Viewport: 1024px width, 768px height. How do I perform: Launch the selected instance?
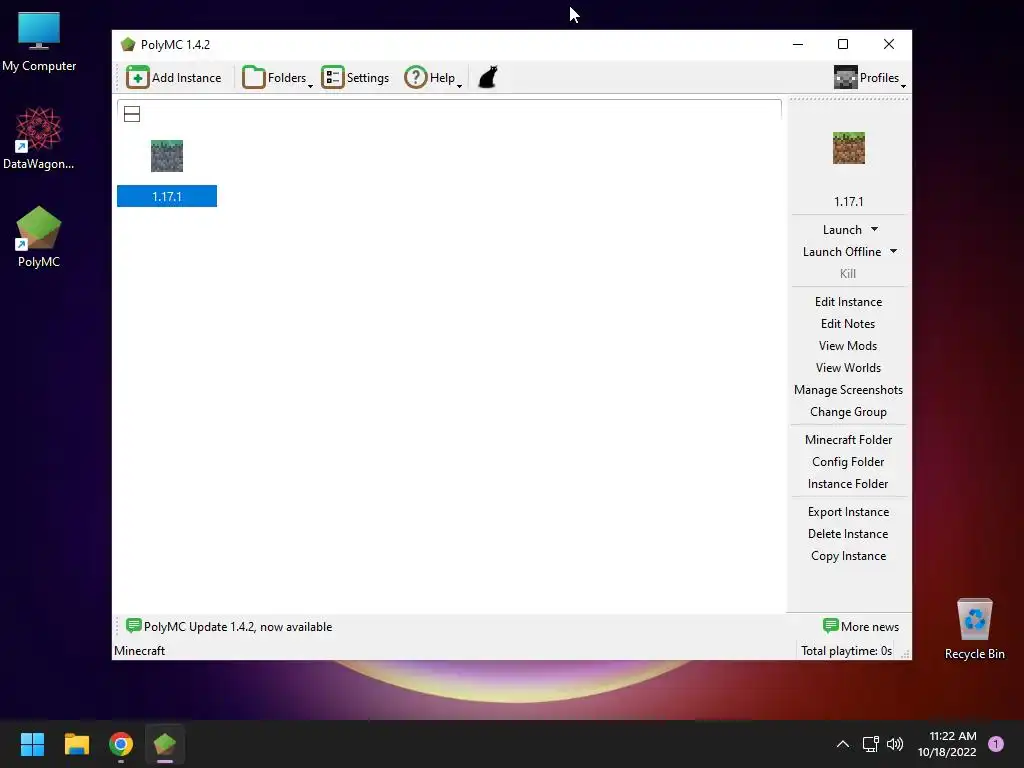[x=842, y=230]
